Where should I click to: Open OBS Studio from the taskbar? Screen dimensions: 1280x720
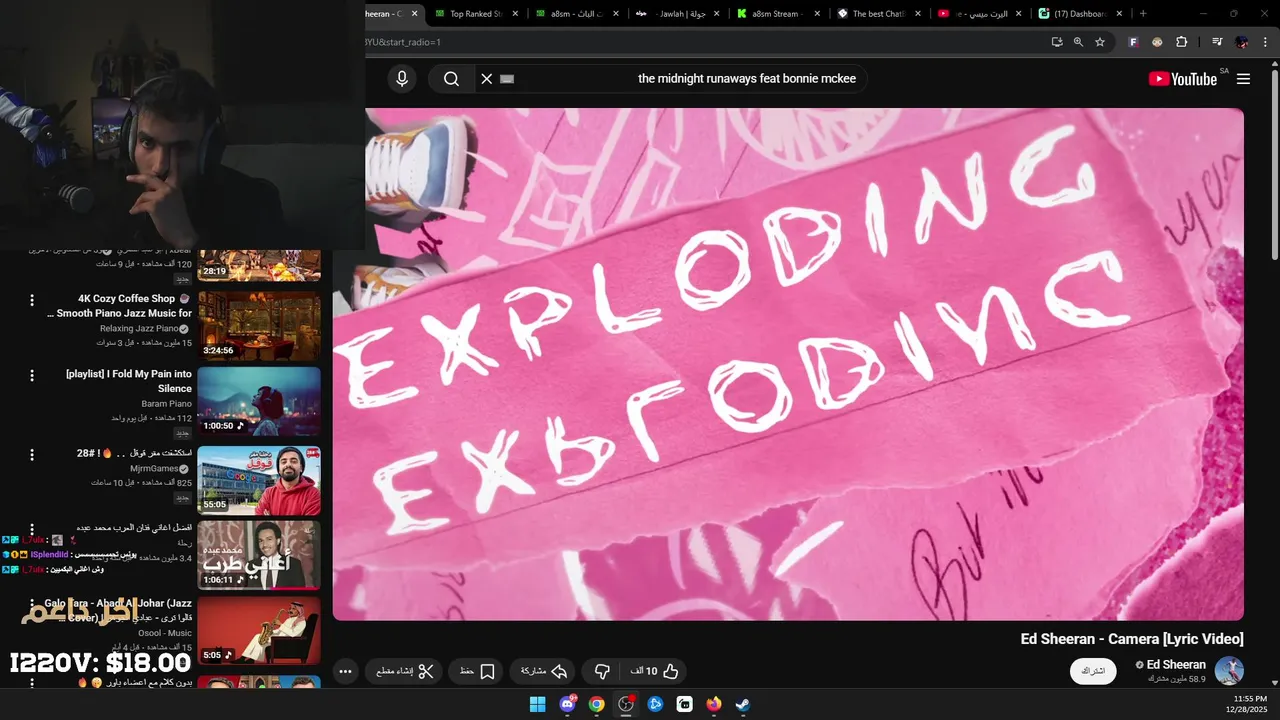(x=626, y=704)
